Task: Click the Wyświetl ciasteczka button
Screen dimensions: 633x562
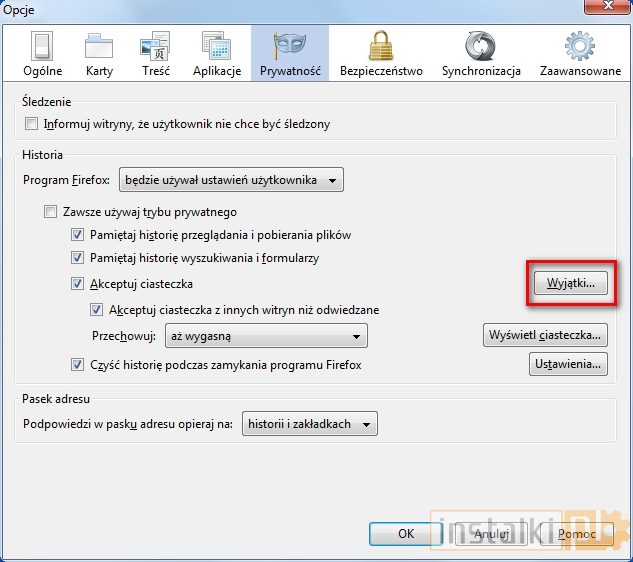Action: [545, 334]
